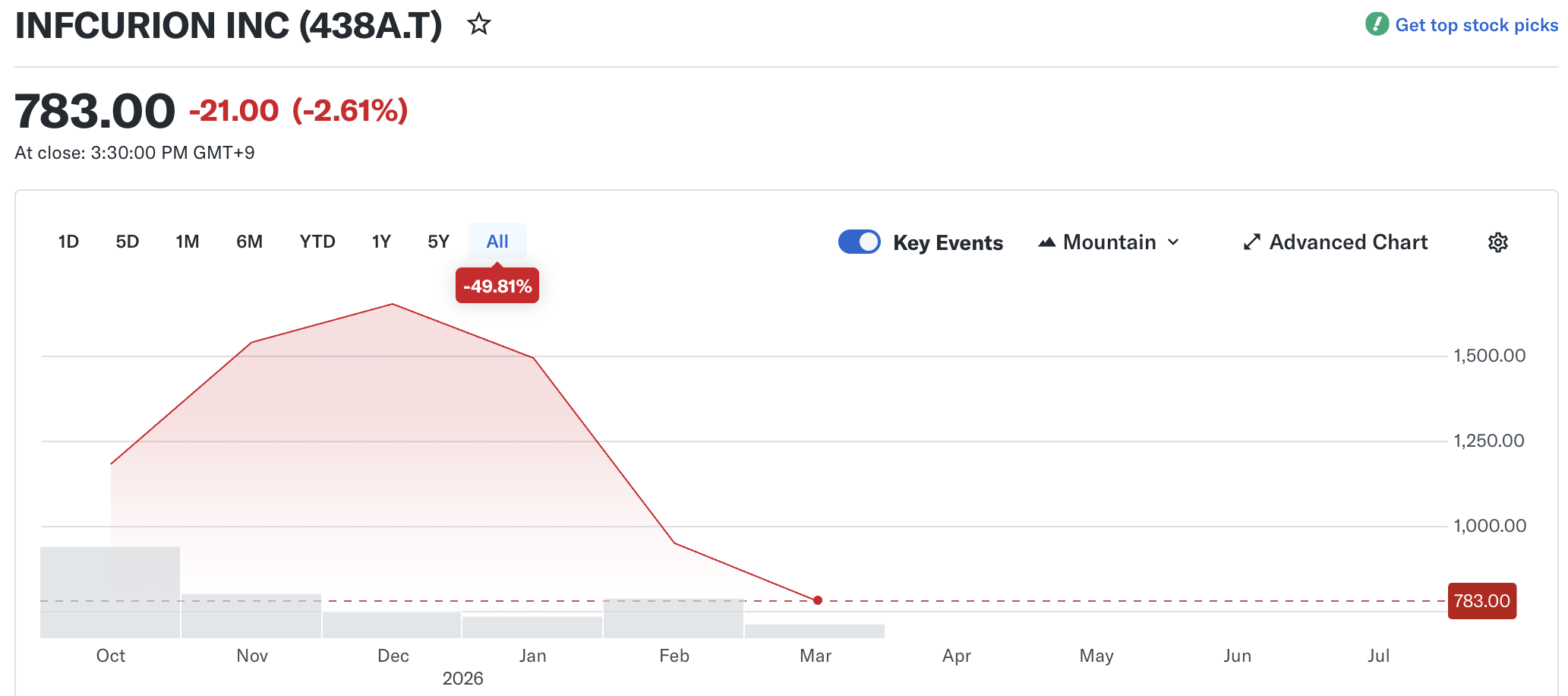
Task: Switch chart to YTD range
Action: click(317, 242)
